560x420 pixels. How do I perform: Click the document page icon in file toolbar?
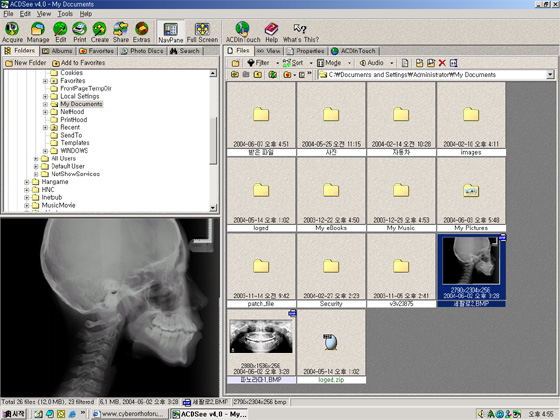[x=405, y=63]
